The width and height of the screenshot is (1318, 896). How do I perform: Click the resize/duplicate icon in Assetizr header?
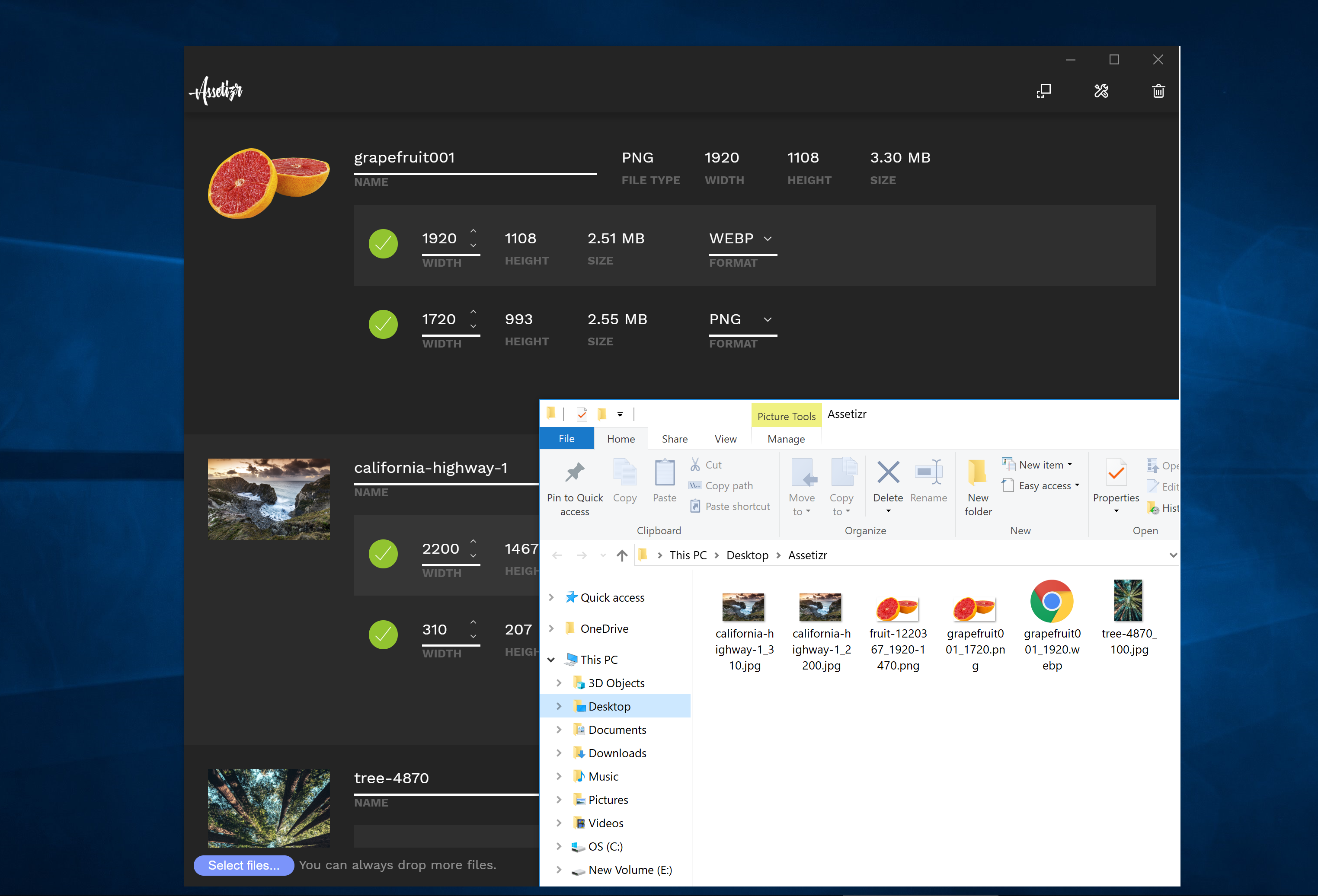(1043, 91)
